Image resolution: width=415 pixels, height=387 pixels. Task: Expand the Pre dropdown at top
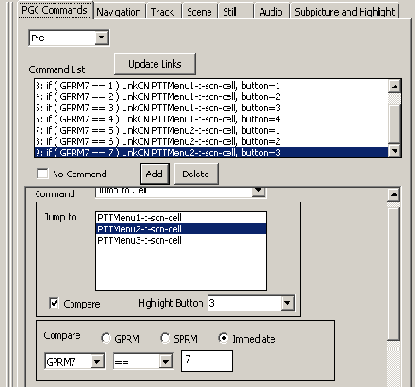101,38
